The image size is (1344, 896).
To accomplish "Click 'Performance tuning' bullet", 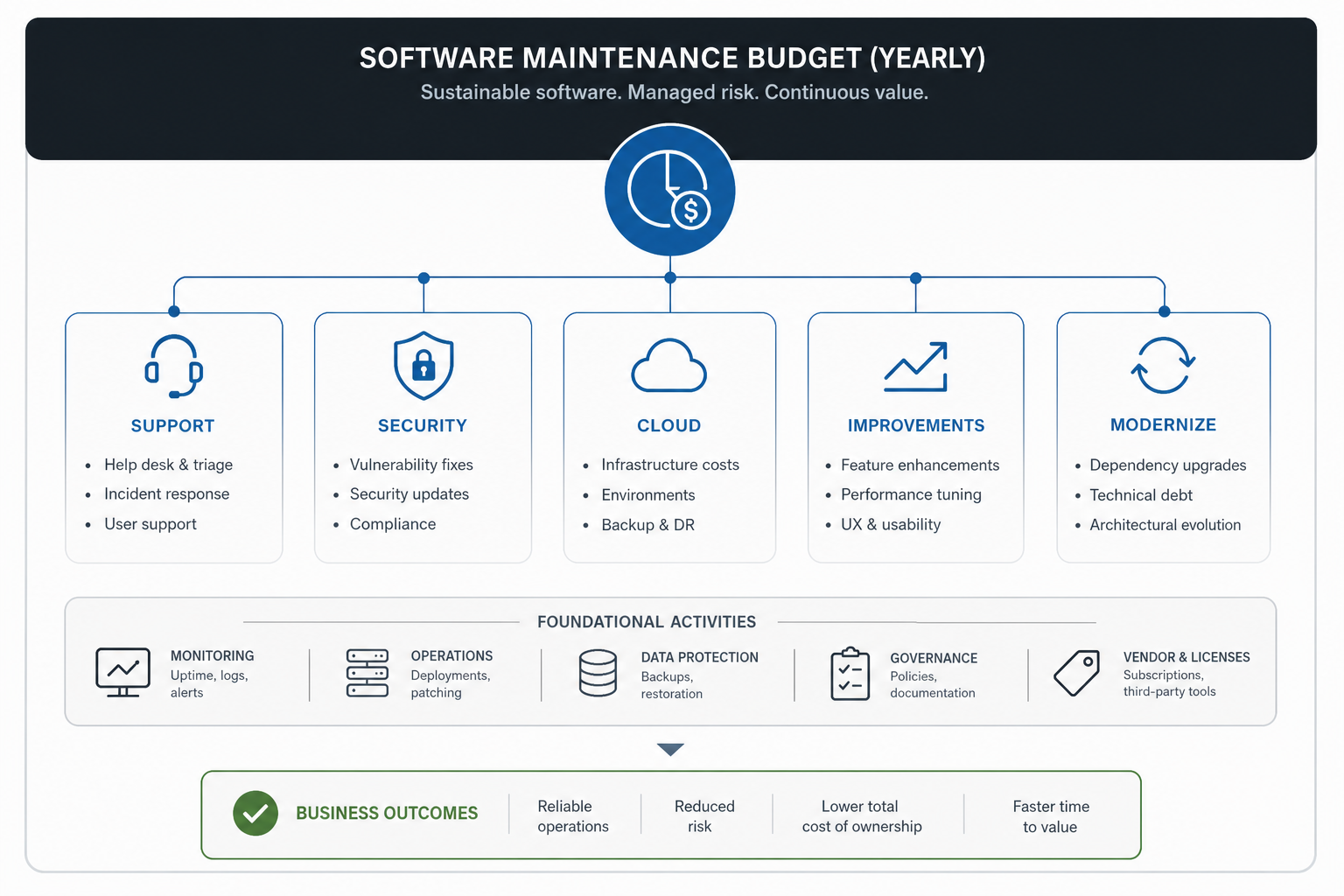I will [911, 495].
